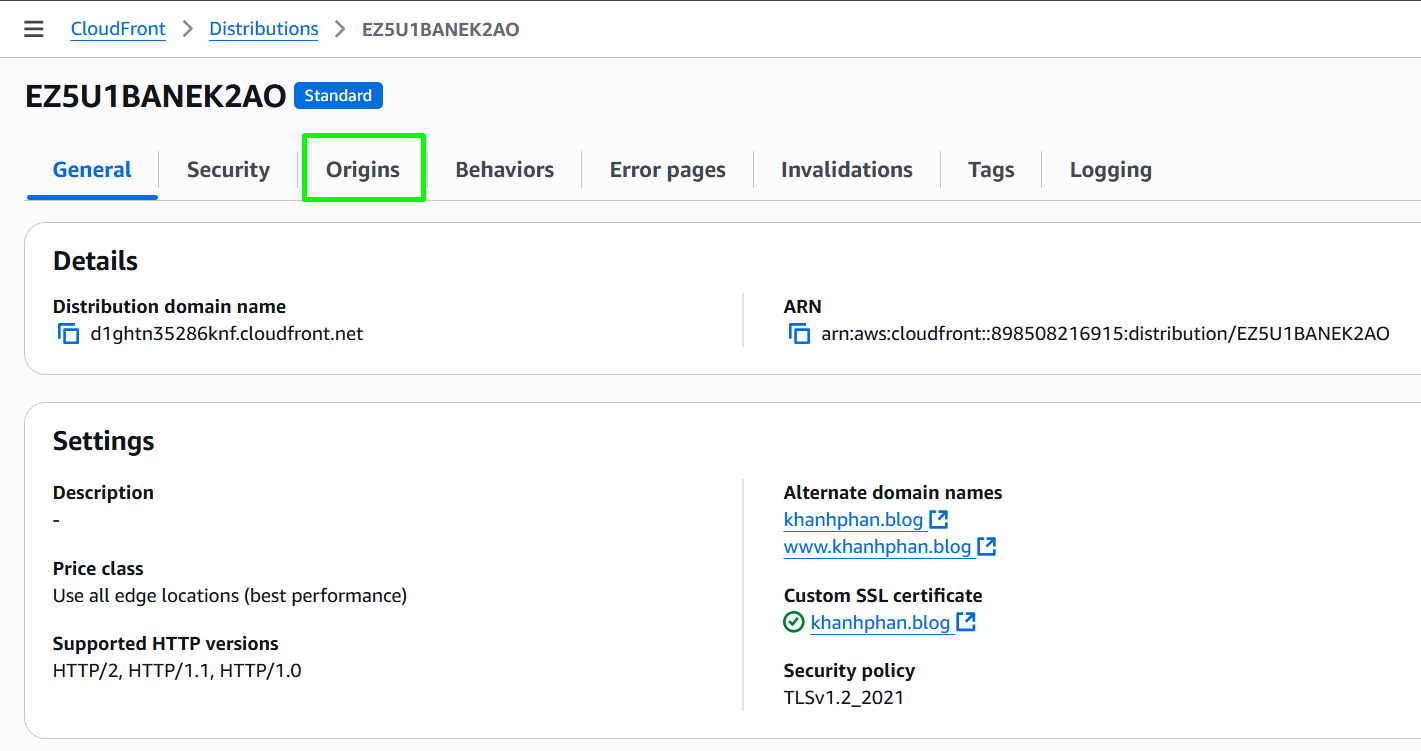Click the Details section heading

point(95,261)
